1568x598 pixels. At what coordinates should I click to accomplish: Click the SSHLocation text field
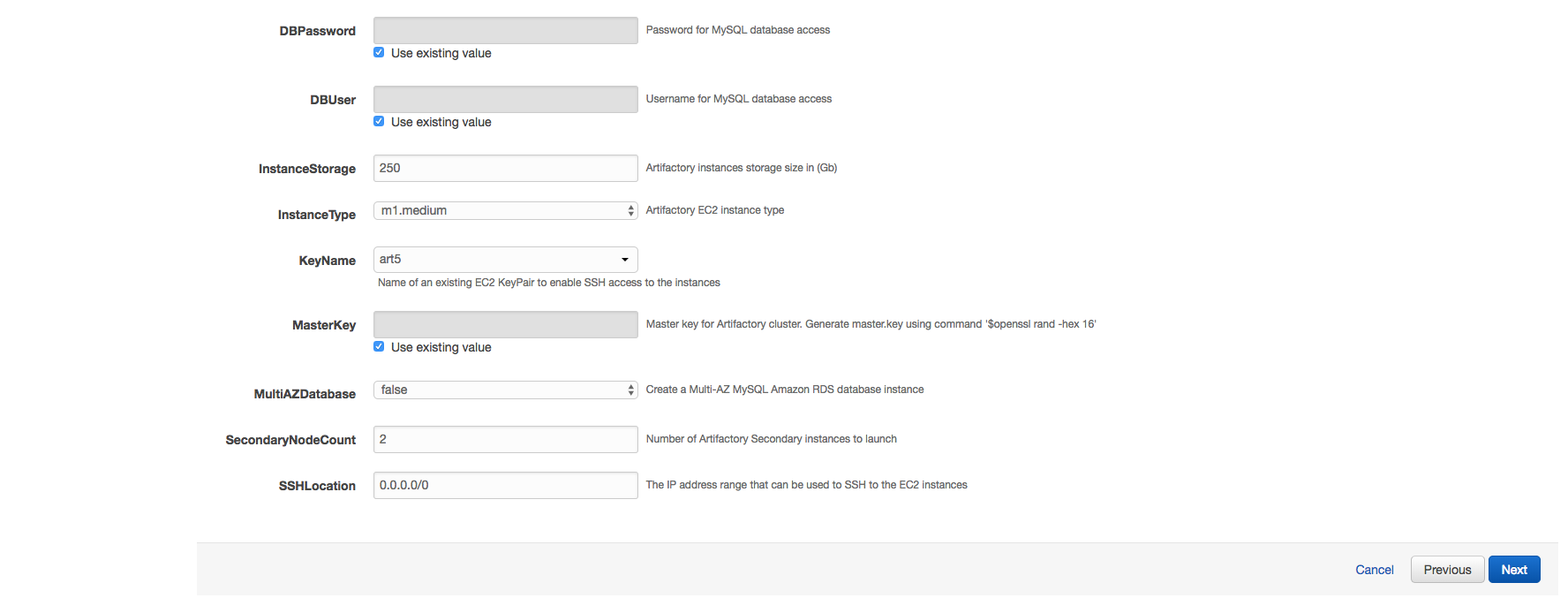tap(505, 485)
